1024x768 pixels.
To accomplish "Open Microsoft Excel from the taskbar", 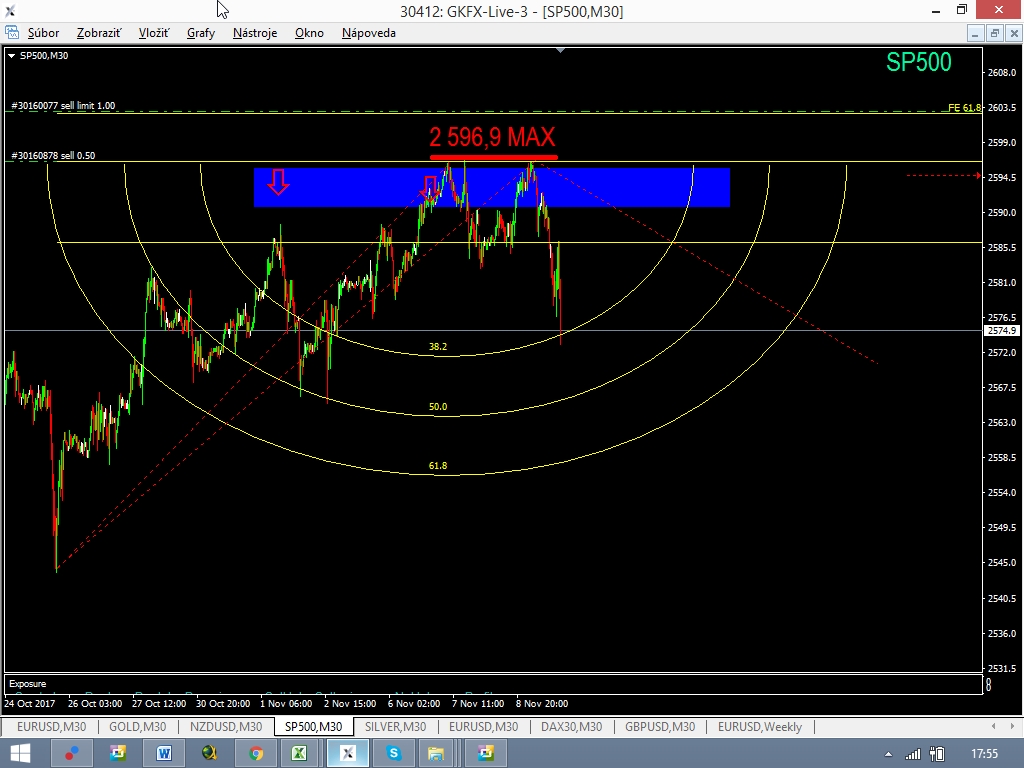I will click(298, 754).
